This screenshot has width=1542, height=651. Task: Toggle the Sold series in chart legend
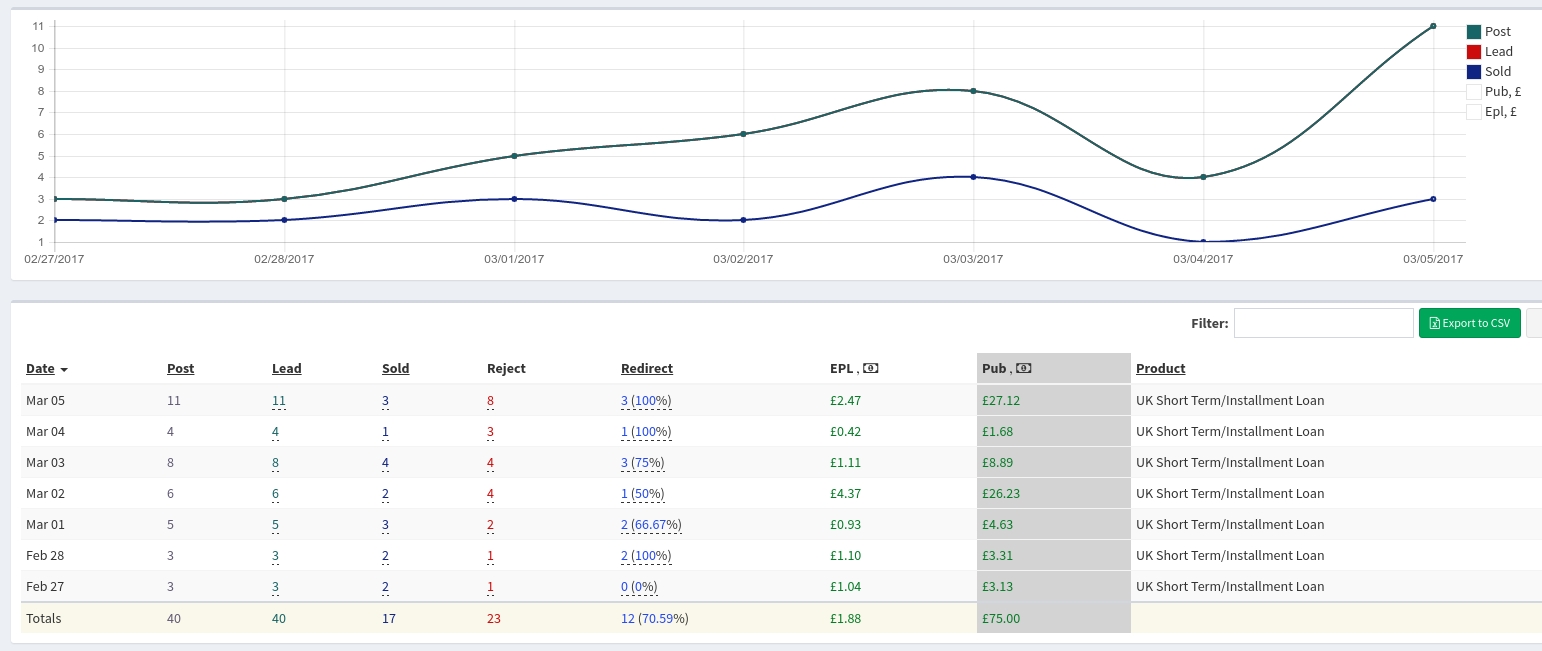(x=1473, y=72)
